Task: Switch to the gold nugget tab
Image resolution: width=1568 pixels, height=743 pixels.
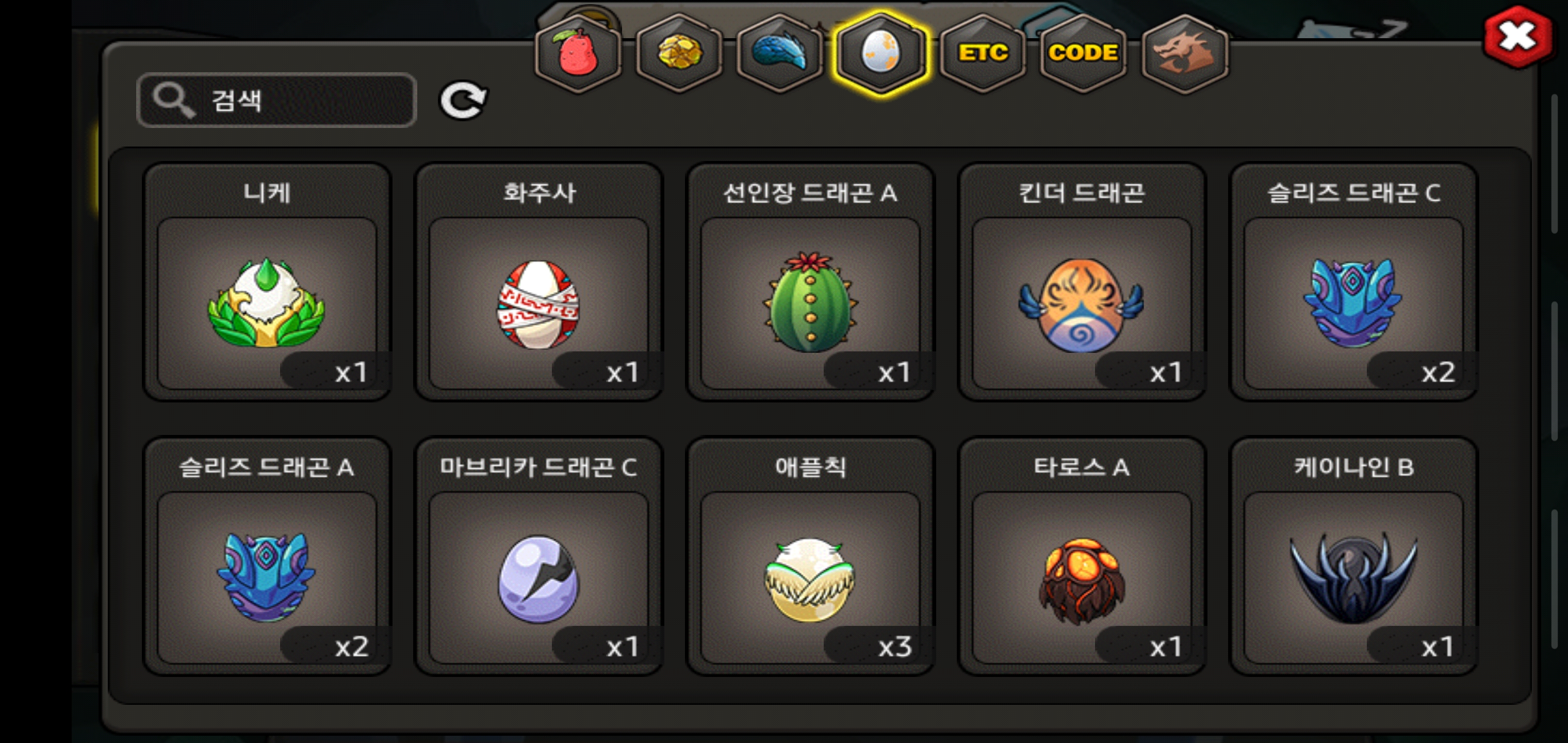Action: [679, 53]
